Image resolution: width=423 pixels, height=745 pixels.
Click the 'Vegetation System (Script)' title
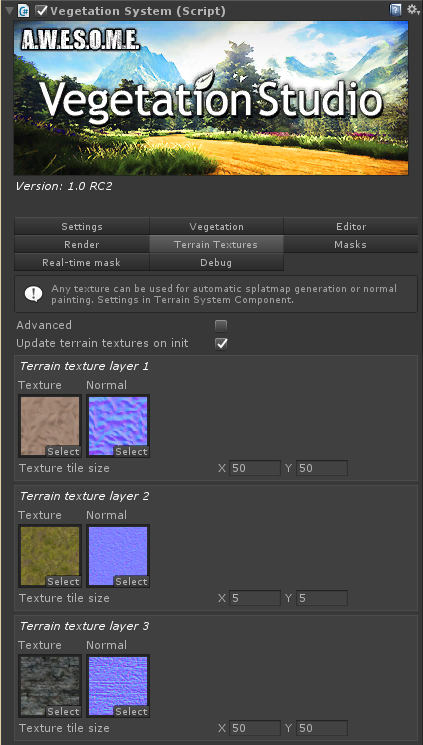pyautogui.click(x=138, y=10)
